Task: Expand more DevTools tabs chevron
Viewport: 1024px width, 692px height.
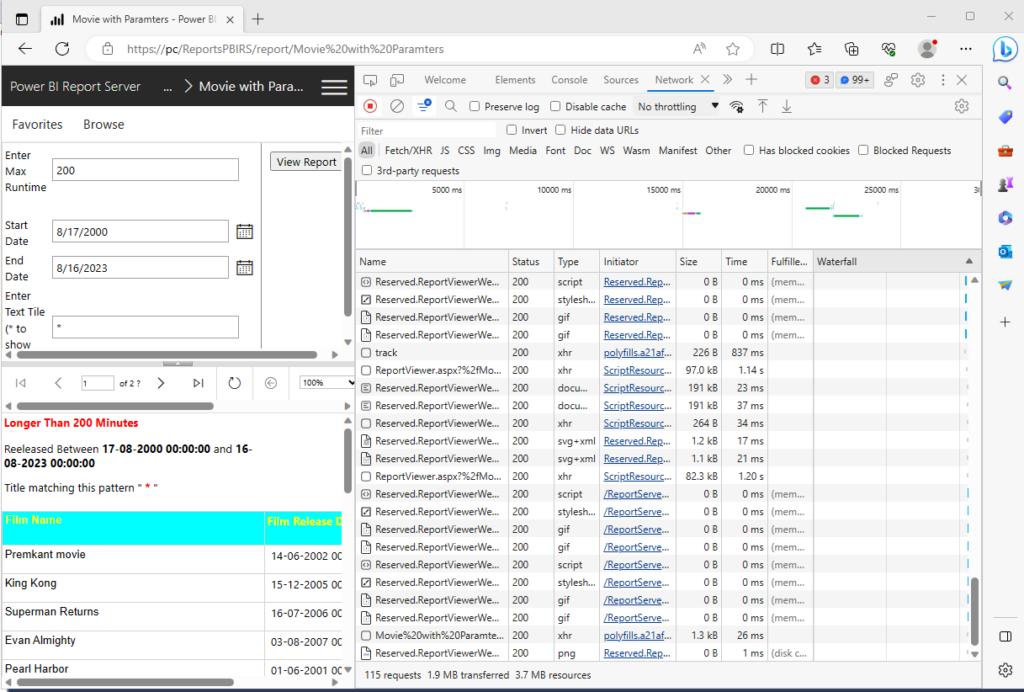Action: tap(728, 80)
